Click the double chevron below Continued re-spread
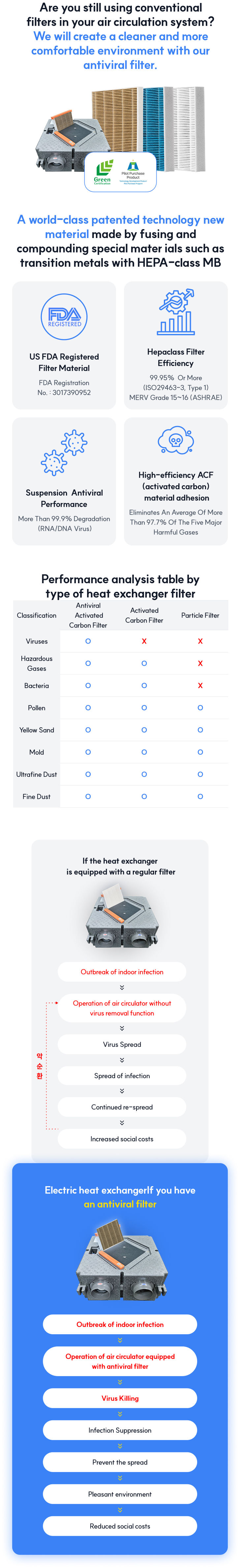 (x=122, y=1123)
